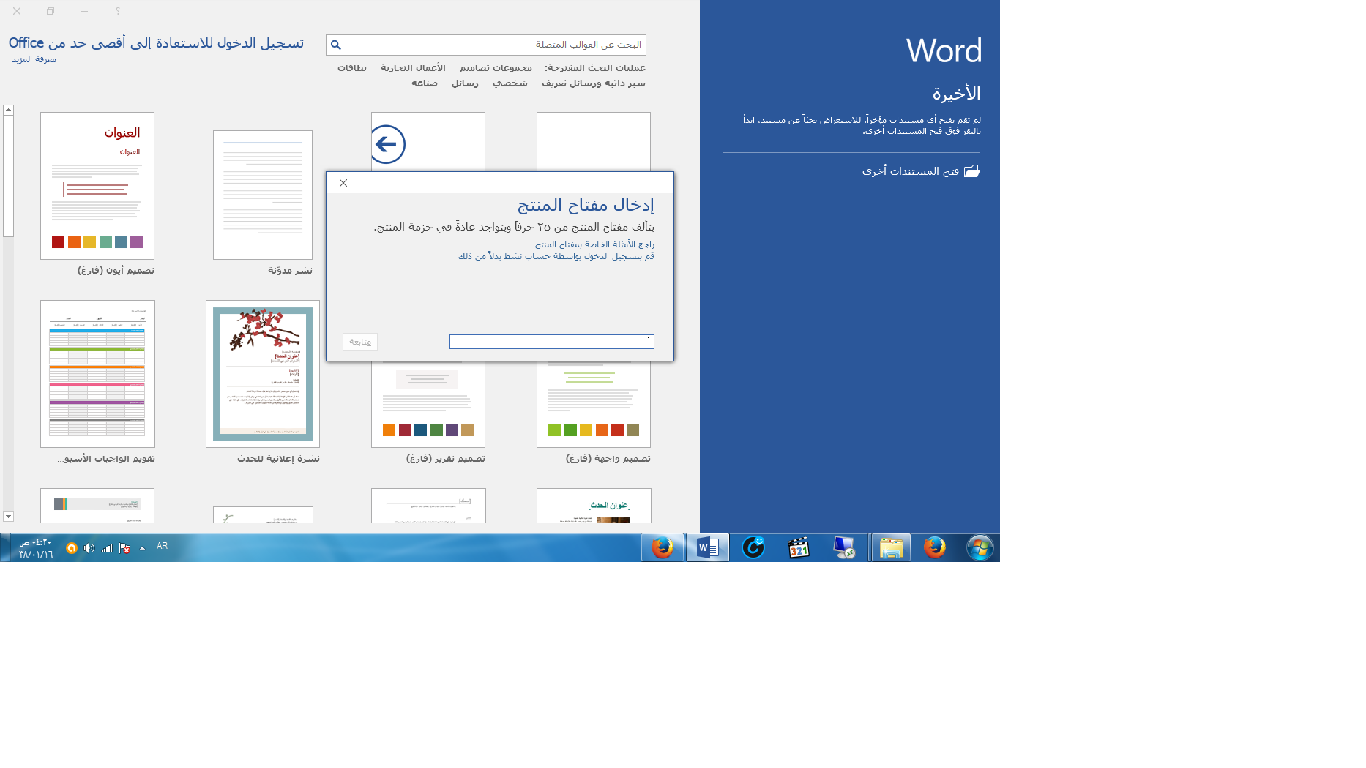
Task: Click the blue circular C icon in taskbar
Action: [754, 548]
